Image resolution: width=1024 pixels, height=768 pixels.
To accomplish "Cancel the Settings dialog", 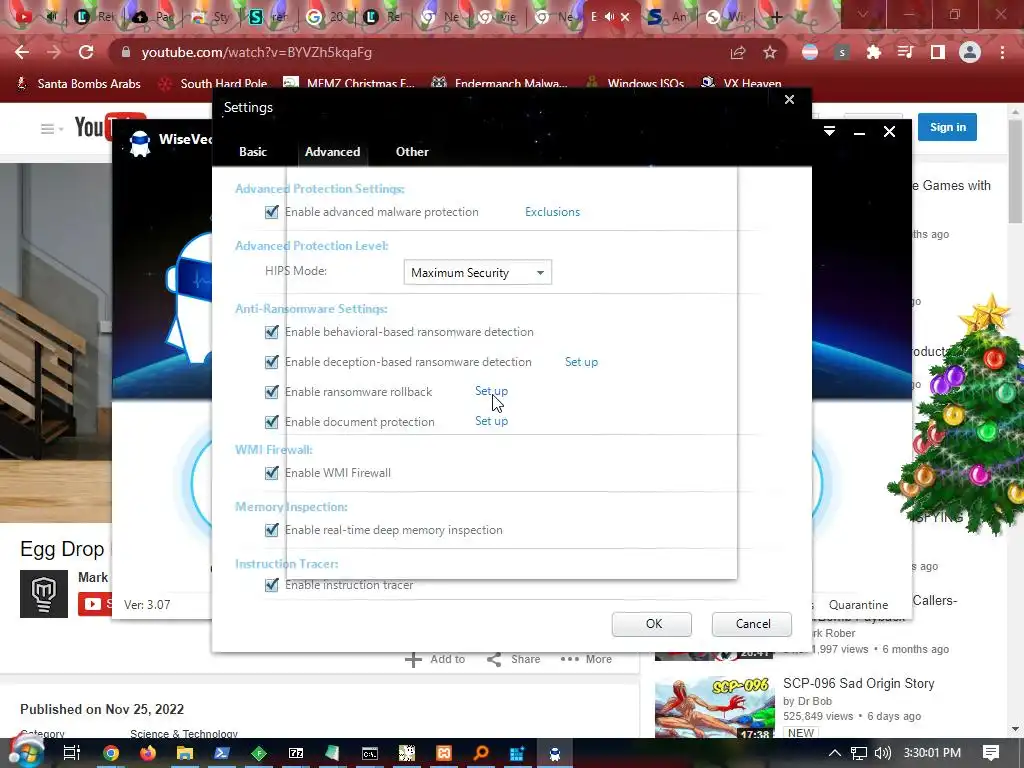I will coord(752,624).
